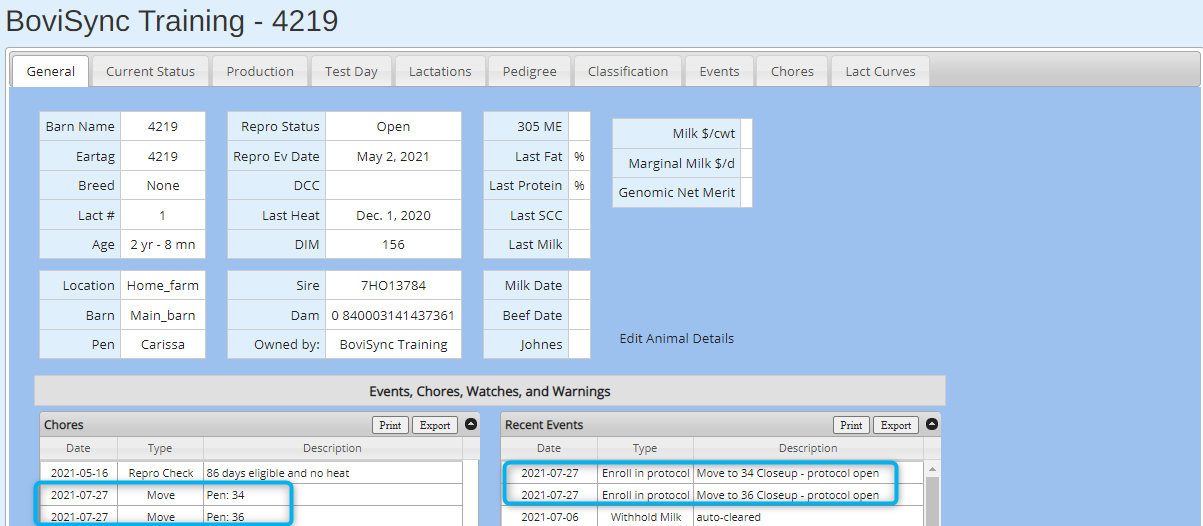Open the Chores tab
The height and width of the screenshot is (526, 1203).
[x=793, y=71]
